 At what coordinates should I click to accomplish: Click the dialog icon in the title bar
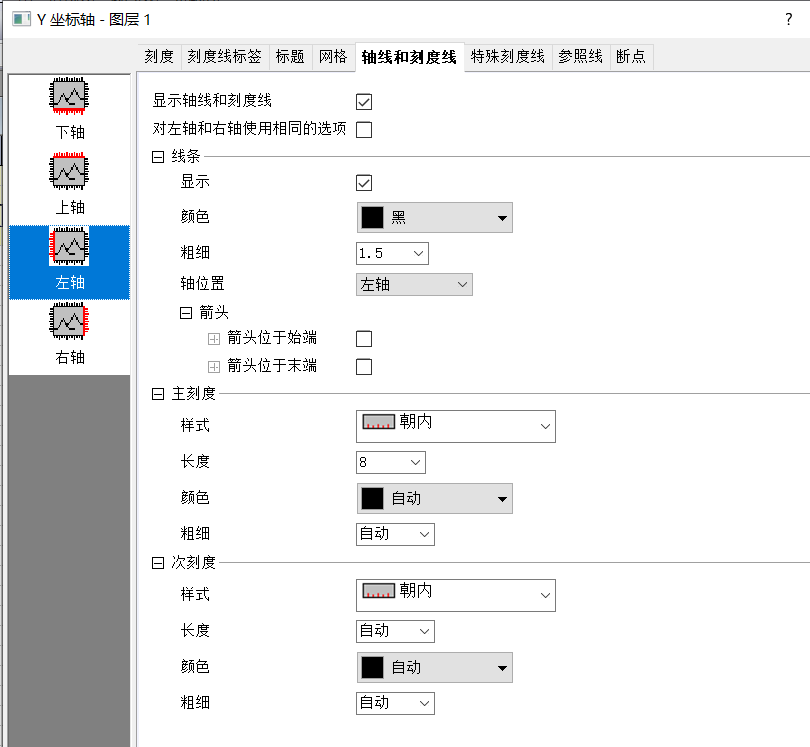20,19
